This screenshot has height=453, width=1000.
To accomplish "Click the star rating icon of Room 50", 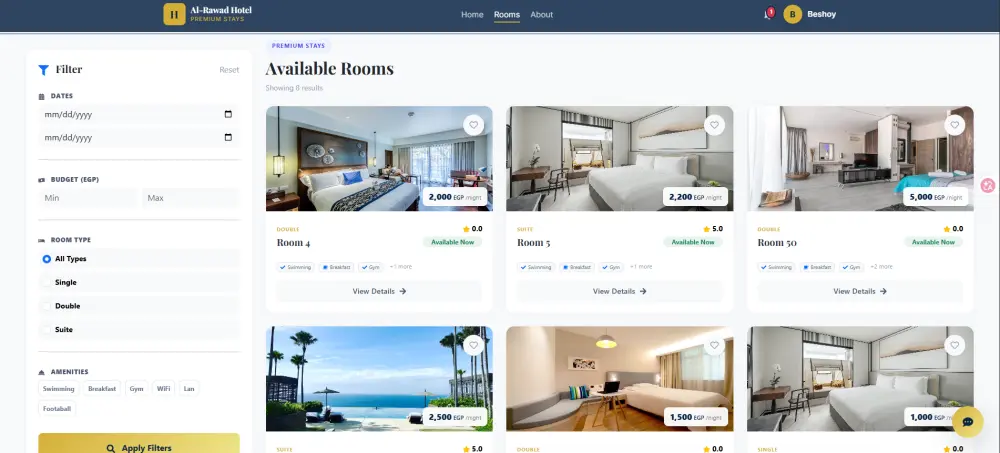I will (946, 229).
